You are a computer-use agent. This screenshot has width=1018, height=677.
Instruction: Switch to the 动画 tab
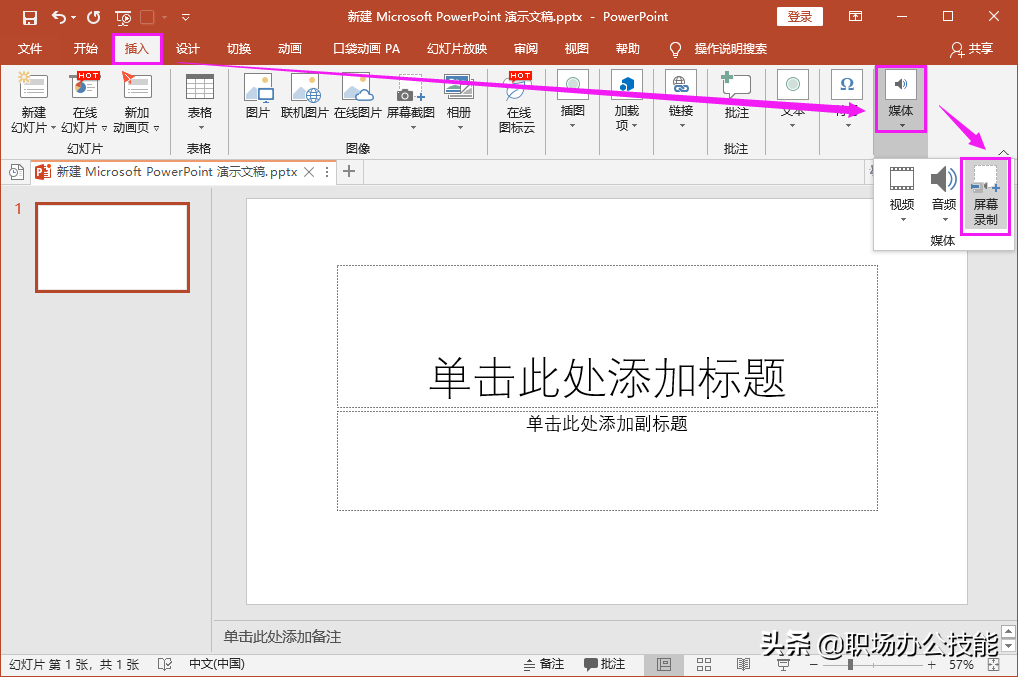coord(290,49)
